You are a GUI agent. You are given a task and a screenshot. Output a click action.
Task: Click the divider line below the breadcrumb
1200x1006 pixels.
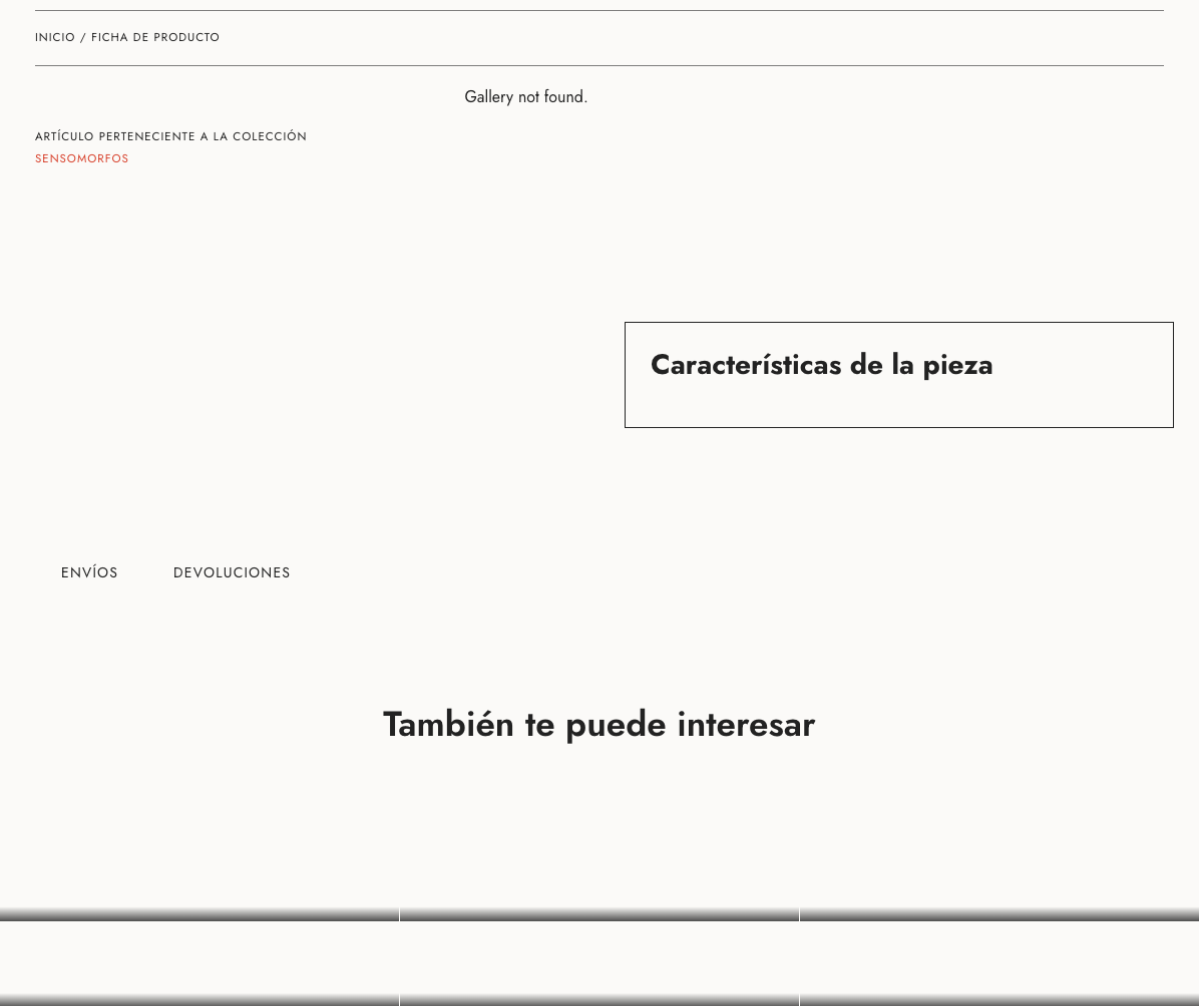pos(599,66)
